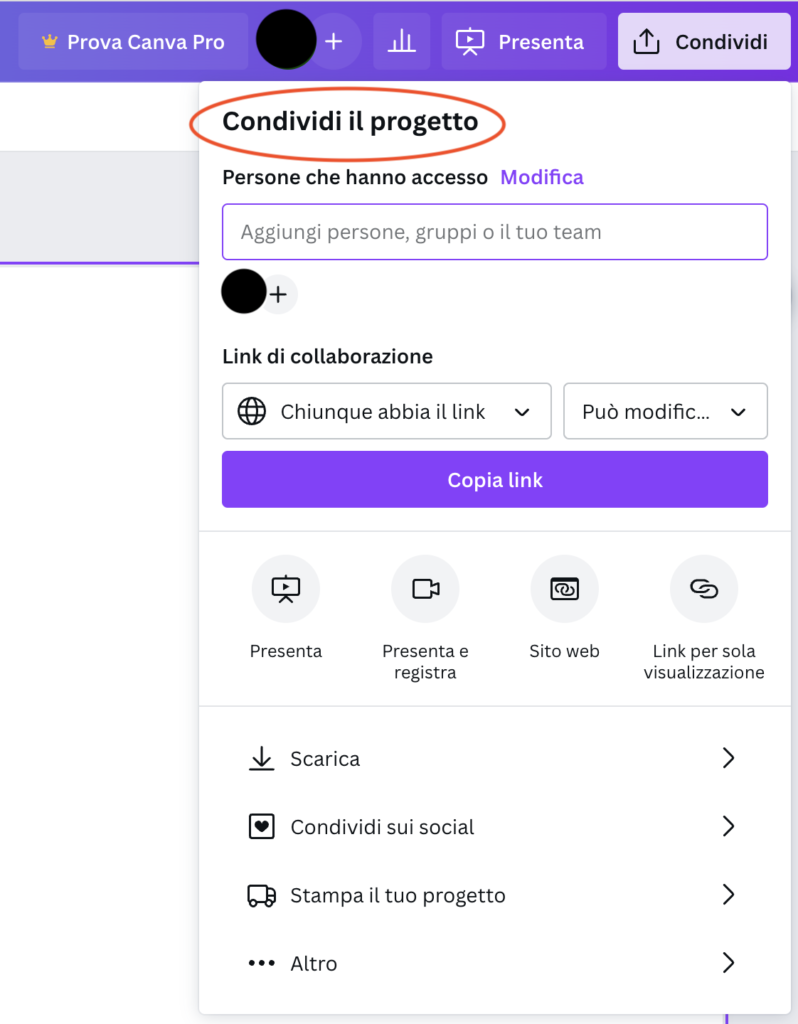Image resolution: width=798 pixels, height=1024 pixels.
Task: Click the Presenta circular icon in share panel
Action: point(286,589)
